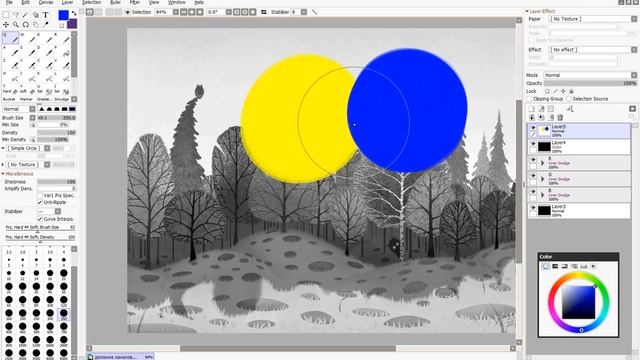Viewport: 640px width, 360px height.
Task: Switch to the color wheel mode icon
Action: pos(546,267)
